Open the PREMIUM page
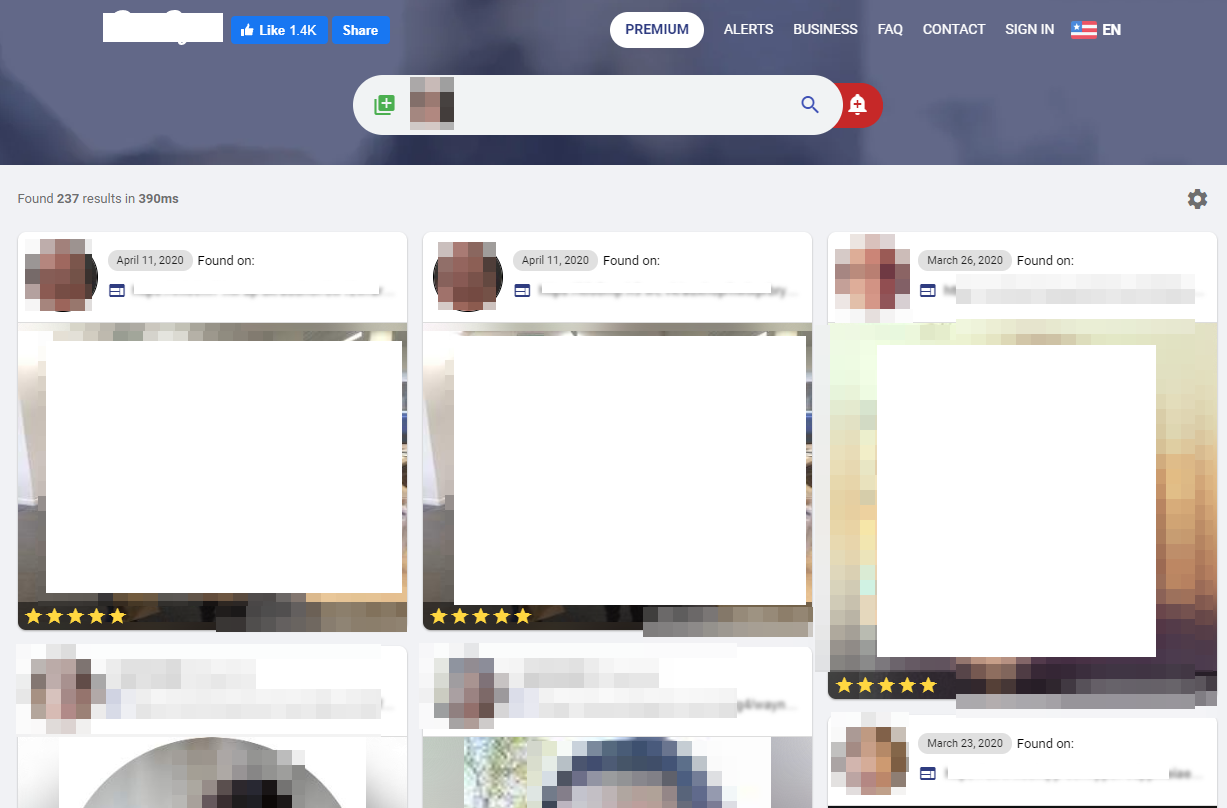This screenshot has height=808, width=1227. (657, 30)
